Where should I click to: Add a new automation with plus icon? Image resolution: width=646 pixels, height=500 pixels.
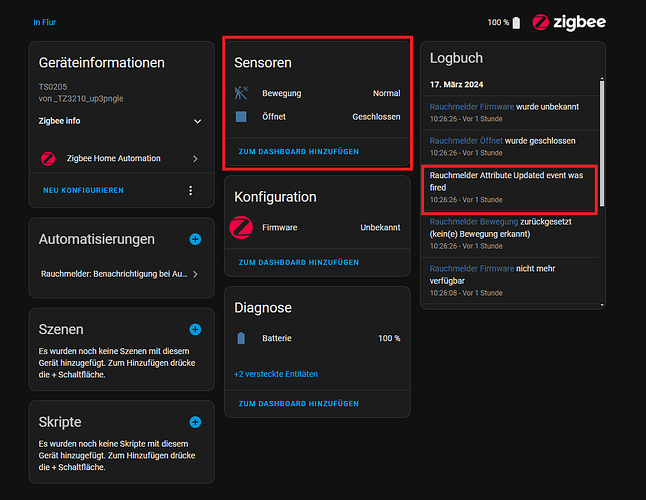pos(195,239)
